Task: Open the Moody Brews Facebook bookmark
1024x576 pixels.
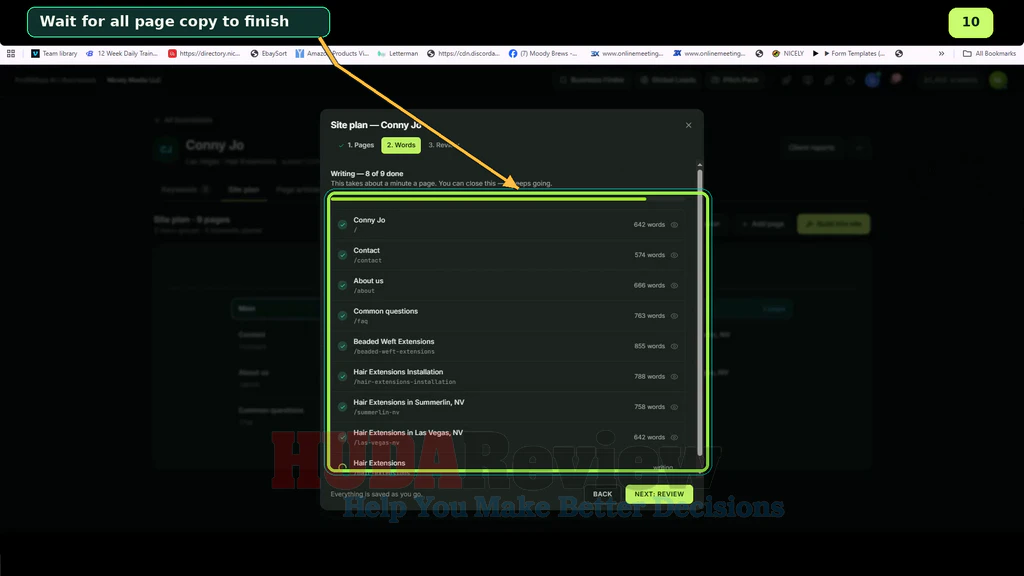Action: coord(543,54)
